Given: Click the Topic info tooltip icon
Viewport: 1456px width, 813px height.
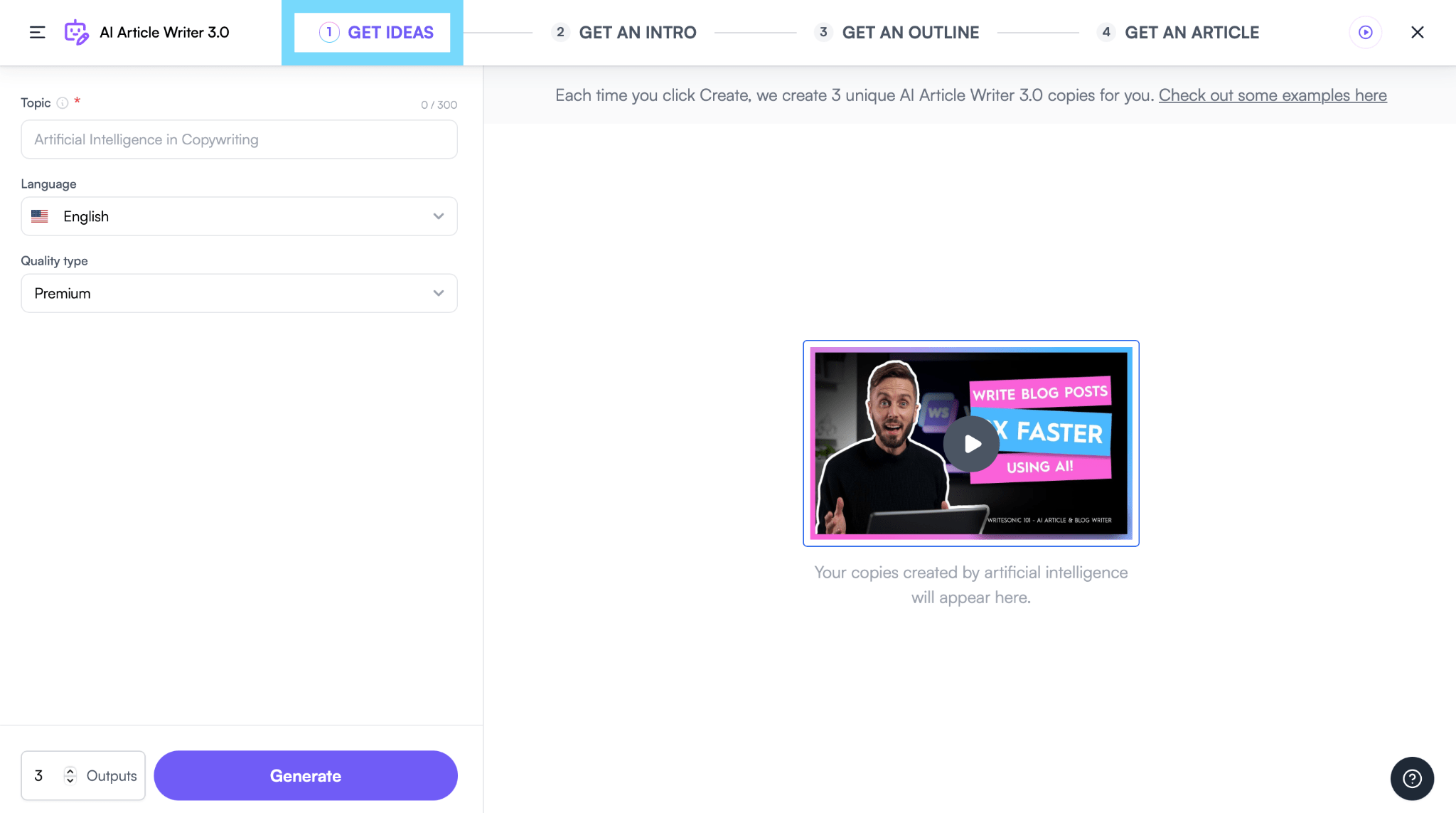Looking at the screenshot, I should [61, 103].
